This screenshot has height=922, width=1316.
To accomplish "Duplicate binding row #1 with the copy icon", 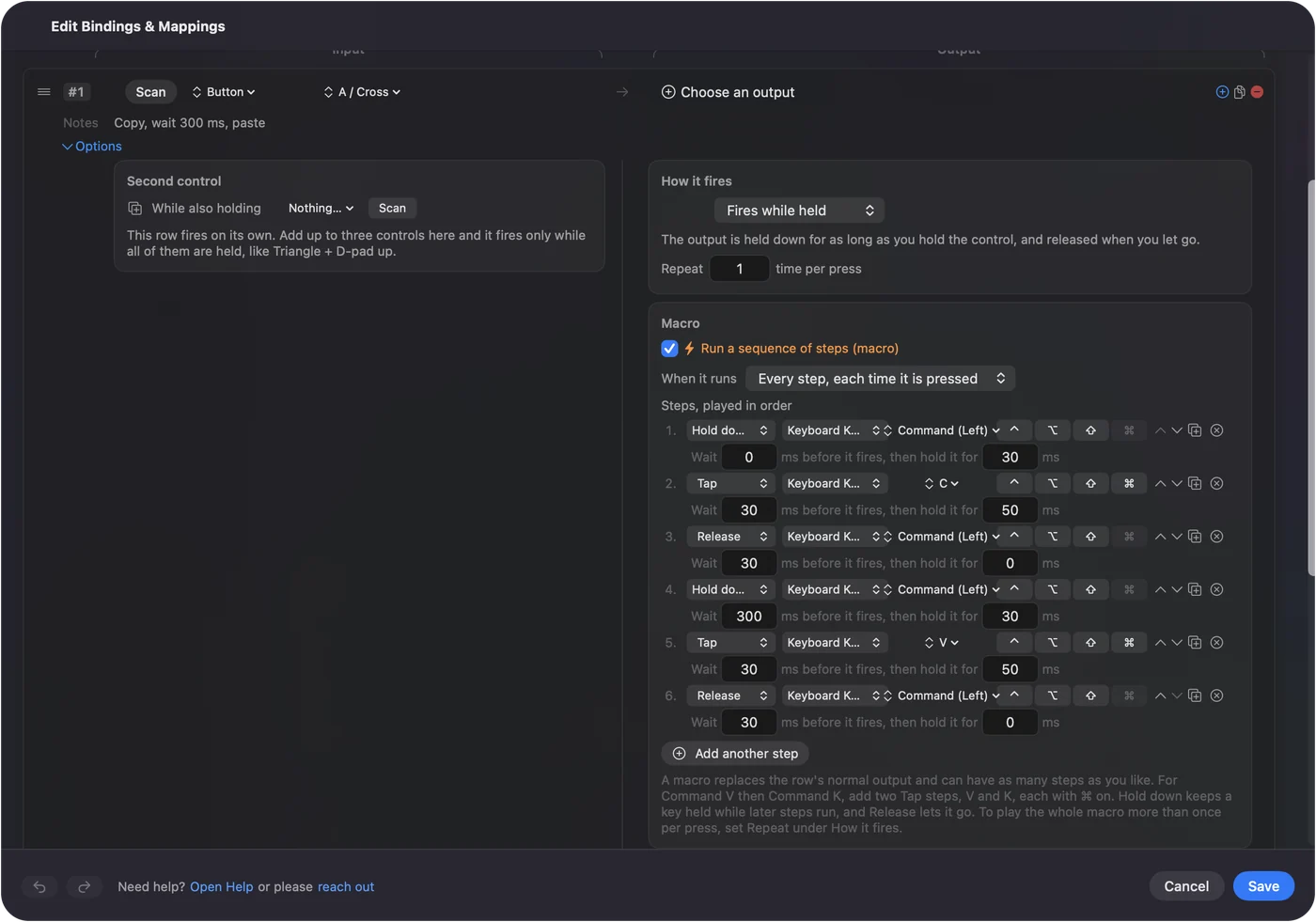I will point(1240,92).
